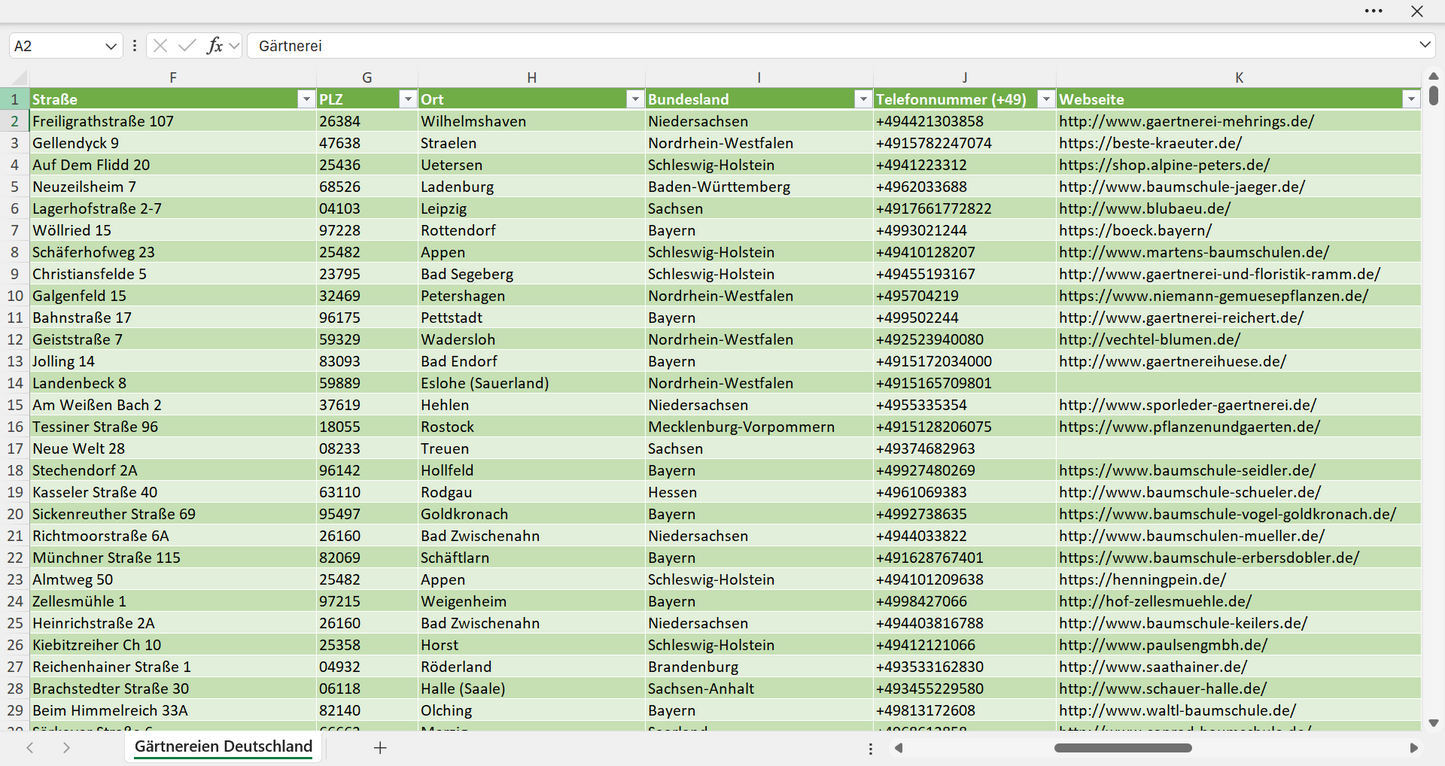Select column G header
1445x766 pixels.
click(x=367, y=77)
